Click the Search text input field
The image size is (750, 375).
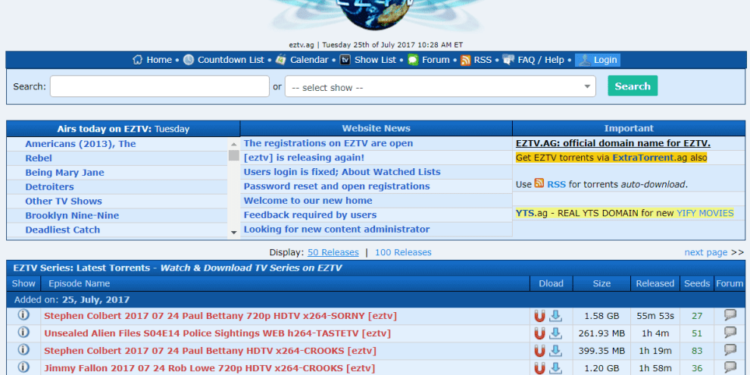coord(160,87)
